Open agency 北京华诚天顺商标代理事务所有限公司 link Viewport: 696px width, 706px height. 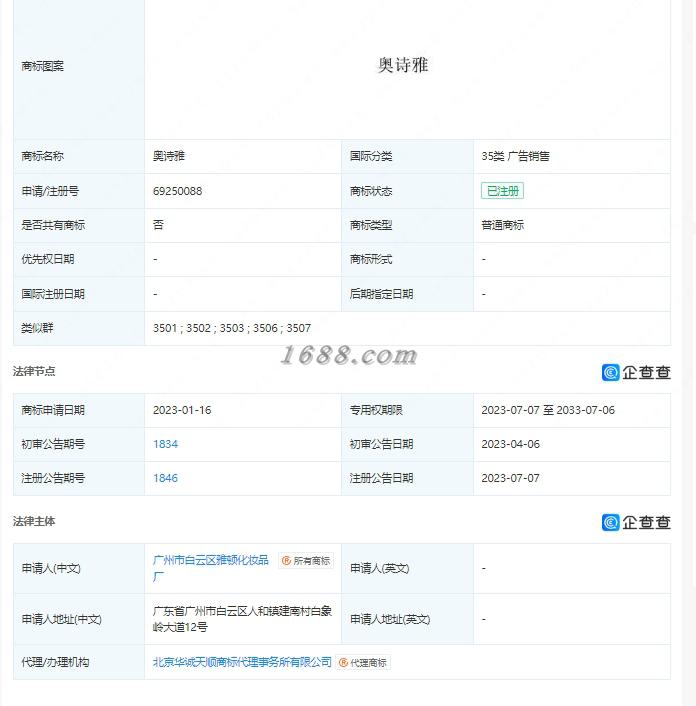(x=242, y=662)
